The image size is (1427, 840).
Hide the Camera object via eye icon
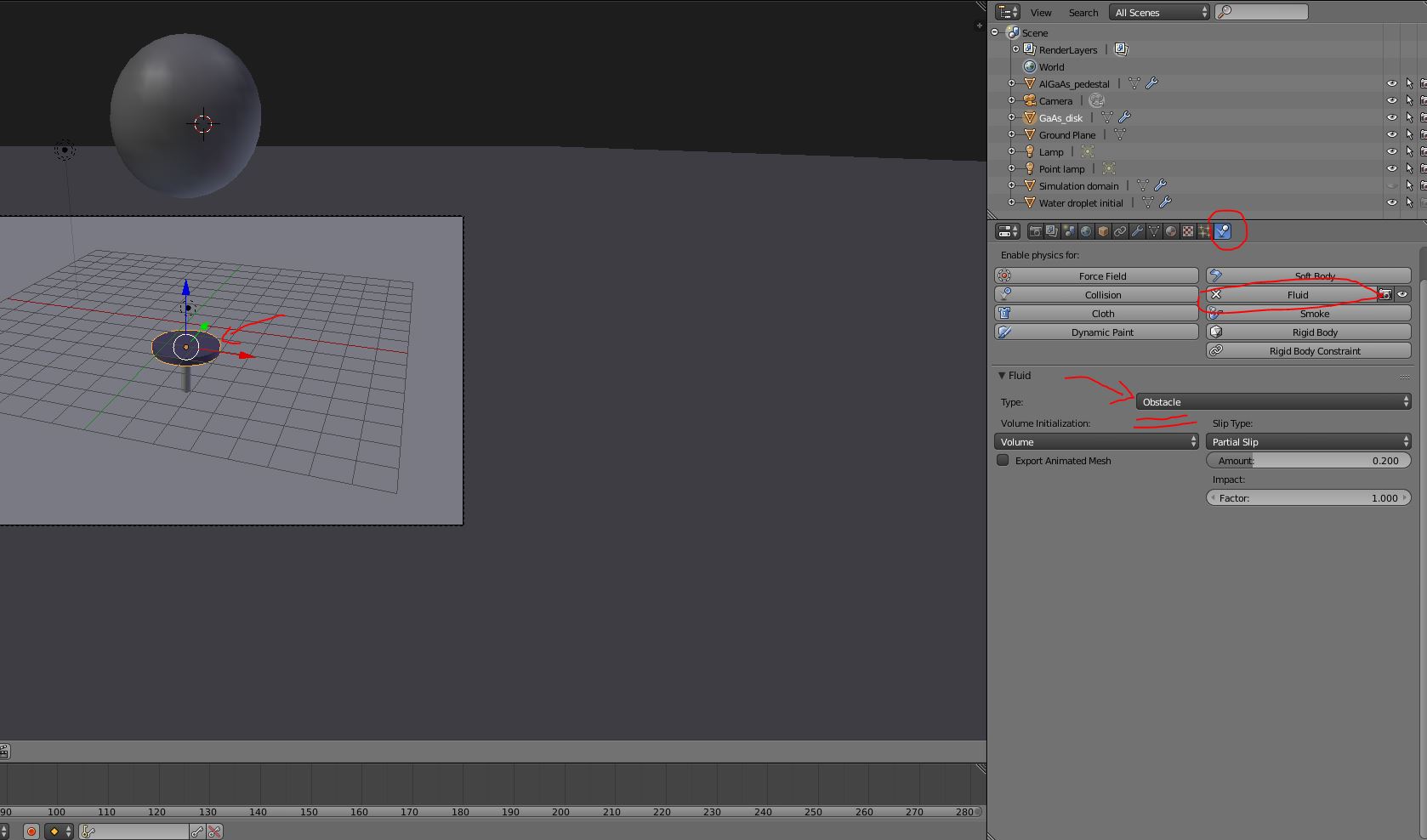pyautogui.click(x=1391, y=100)
